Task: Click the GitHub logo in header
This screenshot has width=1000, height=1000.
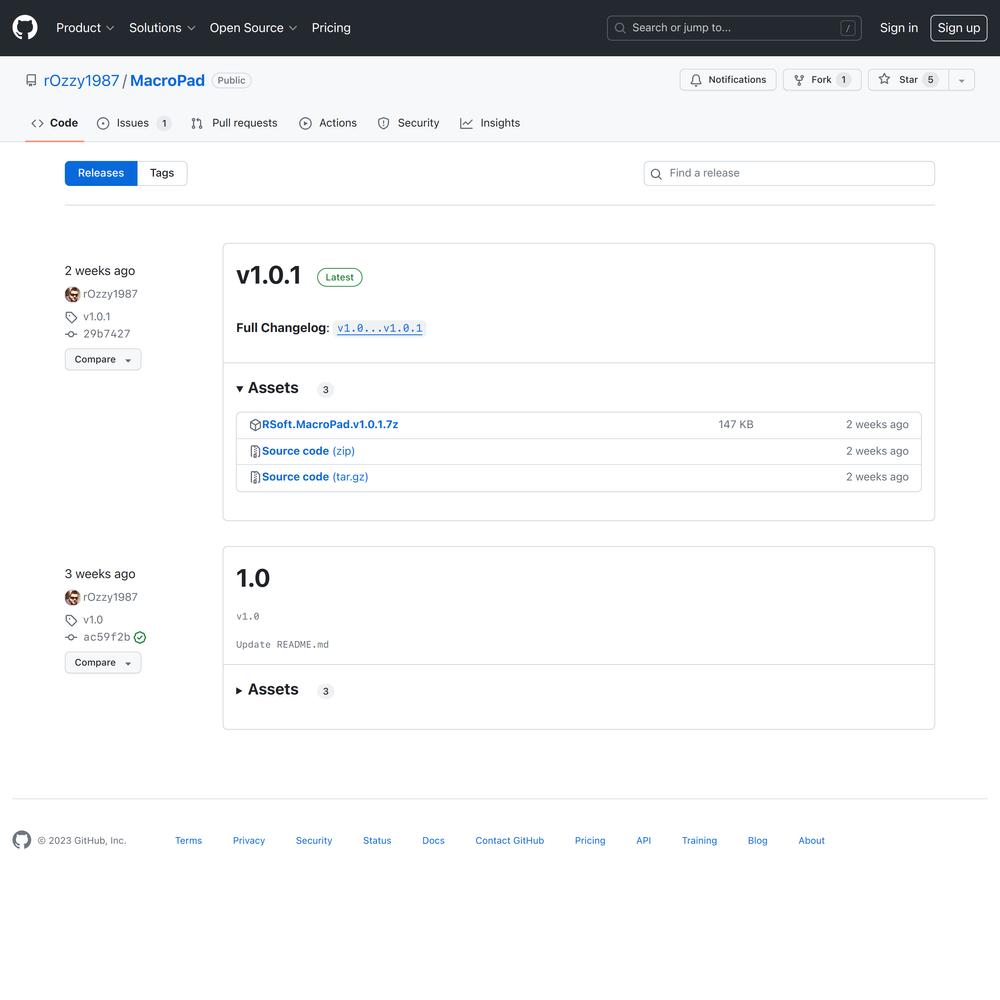Action: [25, 28]
